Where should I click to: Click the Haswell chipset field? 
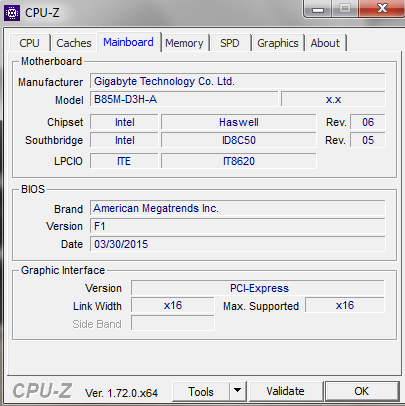tap(239, 122)
